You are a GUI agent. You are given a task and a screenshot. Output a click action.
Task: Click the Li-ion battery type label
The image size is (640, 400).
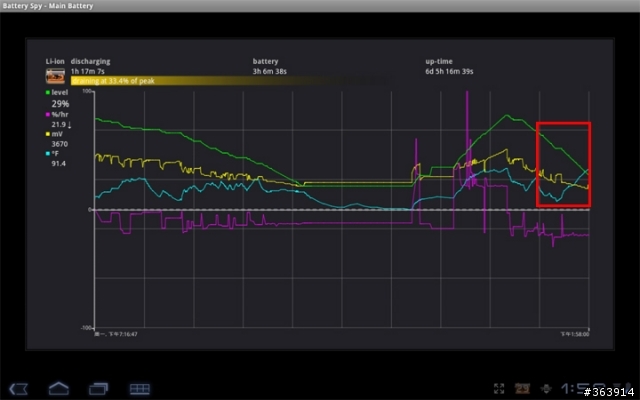55,62
